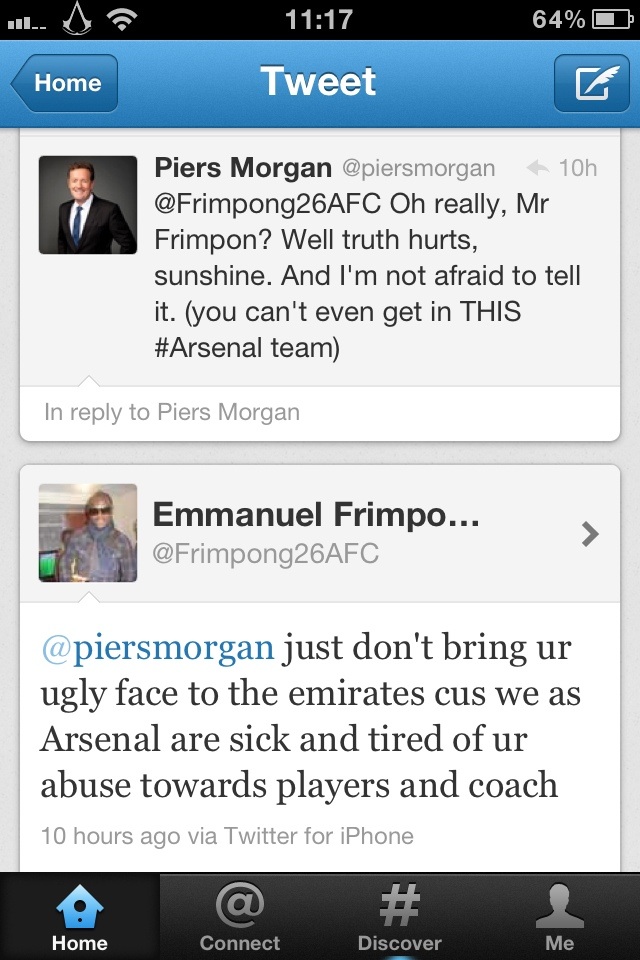Open the @piersmorgan mention link
Viewport: 640px width, 960px height.
coord(157,647)
